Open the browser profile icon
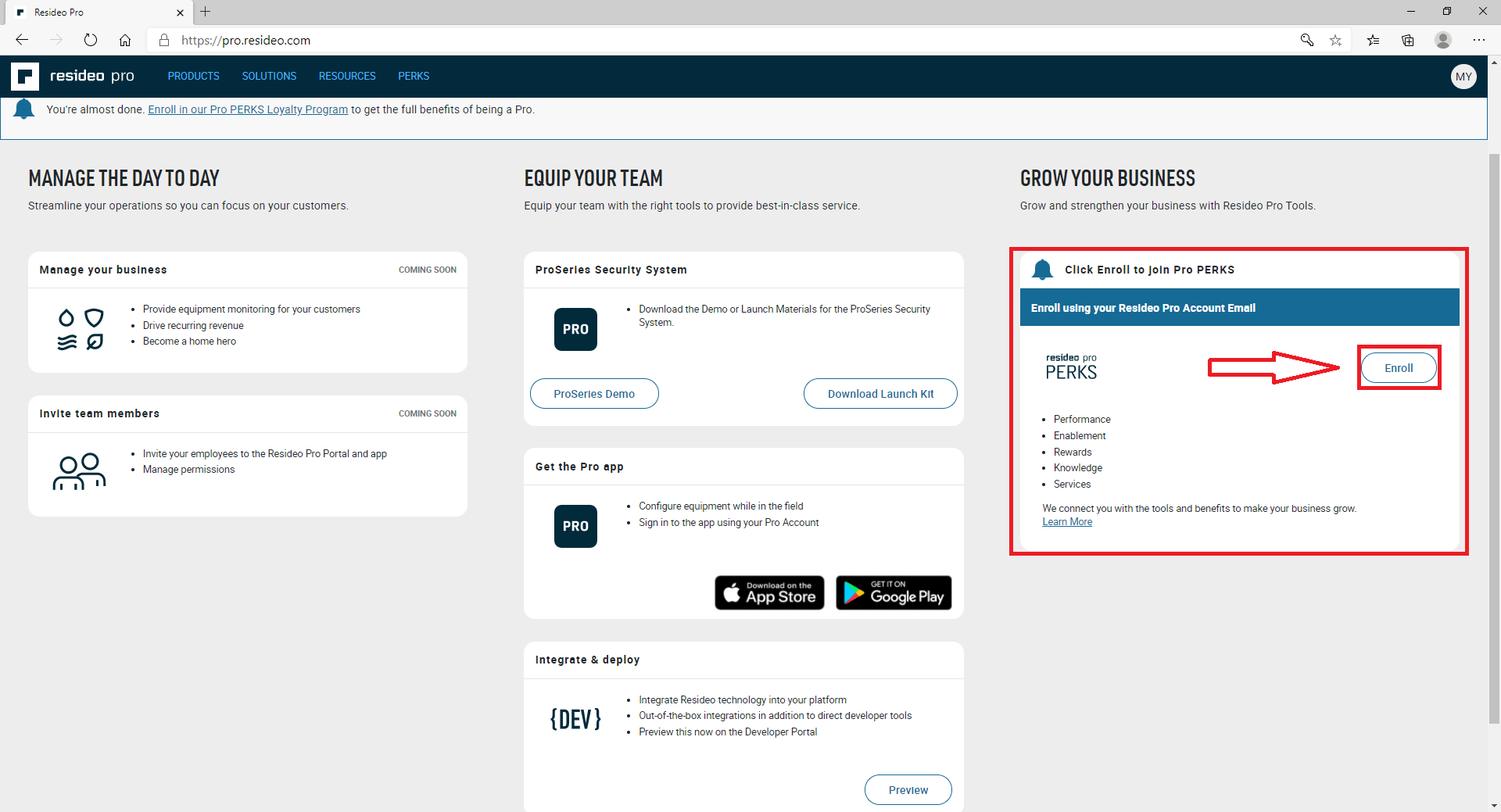The image size is (1501, 812). (1443, 40)
